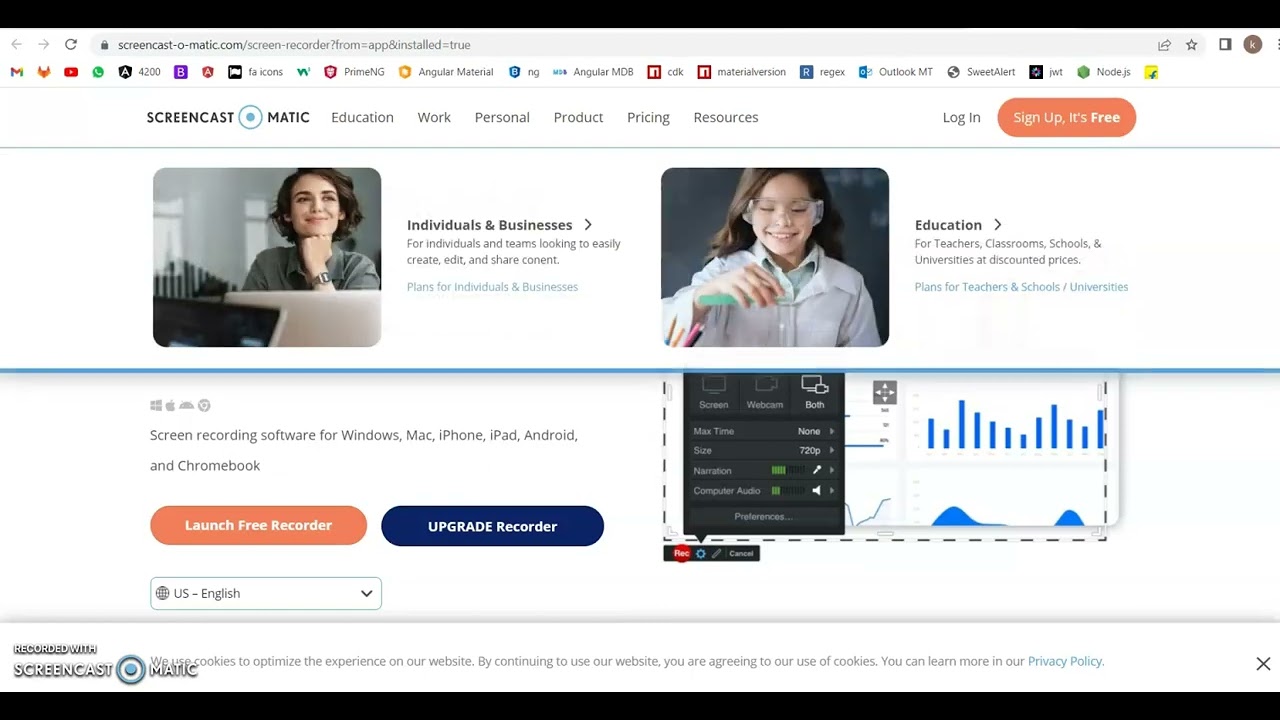
Task: Click the woman with laptop photo
Action: click(267, 257)
